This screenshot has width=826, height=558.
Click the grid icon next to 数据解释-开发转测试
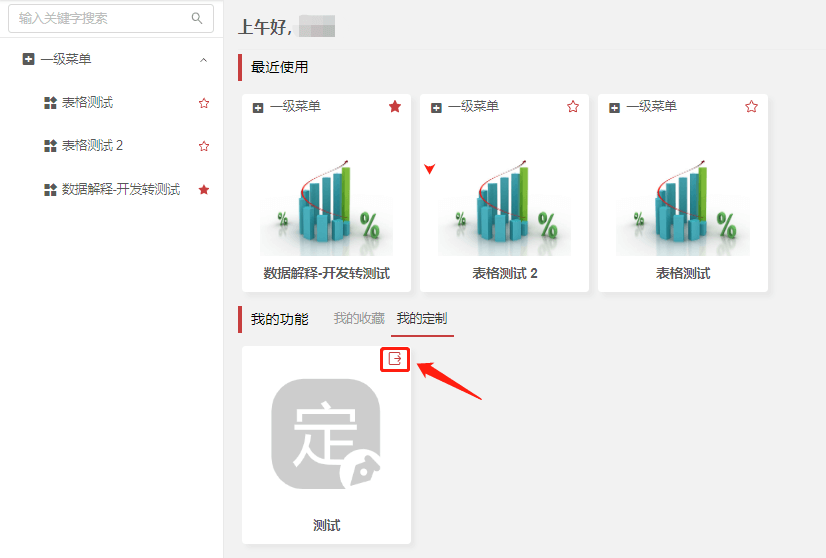pos(50,189)
